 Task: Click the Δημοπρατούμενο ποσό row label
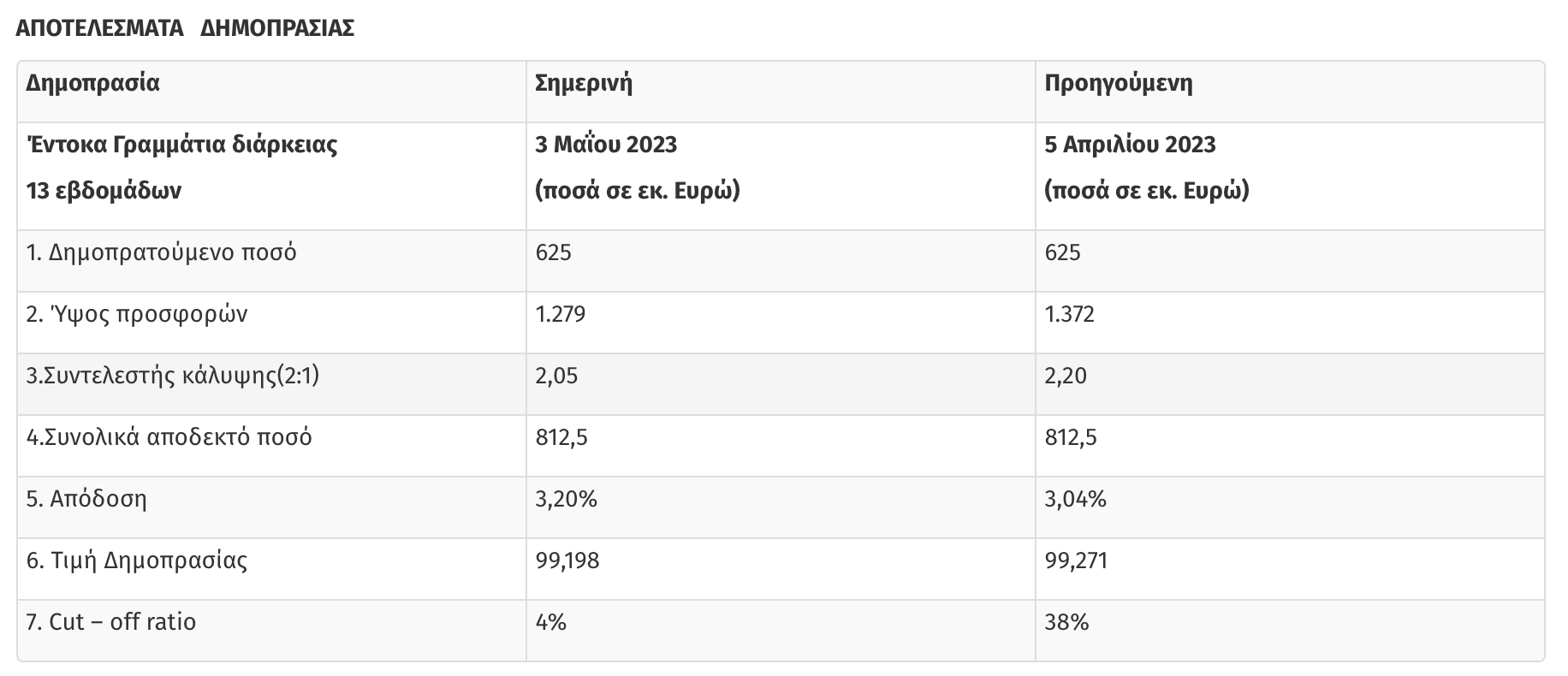pyautogui.click(x=161, y=253)
